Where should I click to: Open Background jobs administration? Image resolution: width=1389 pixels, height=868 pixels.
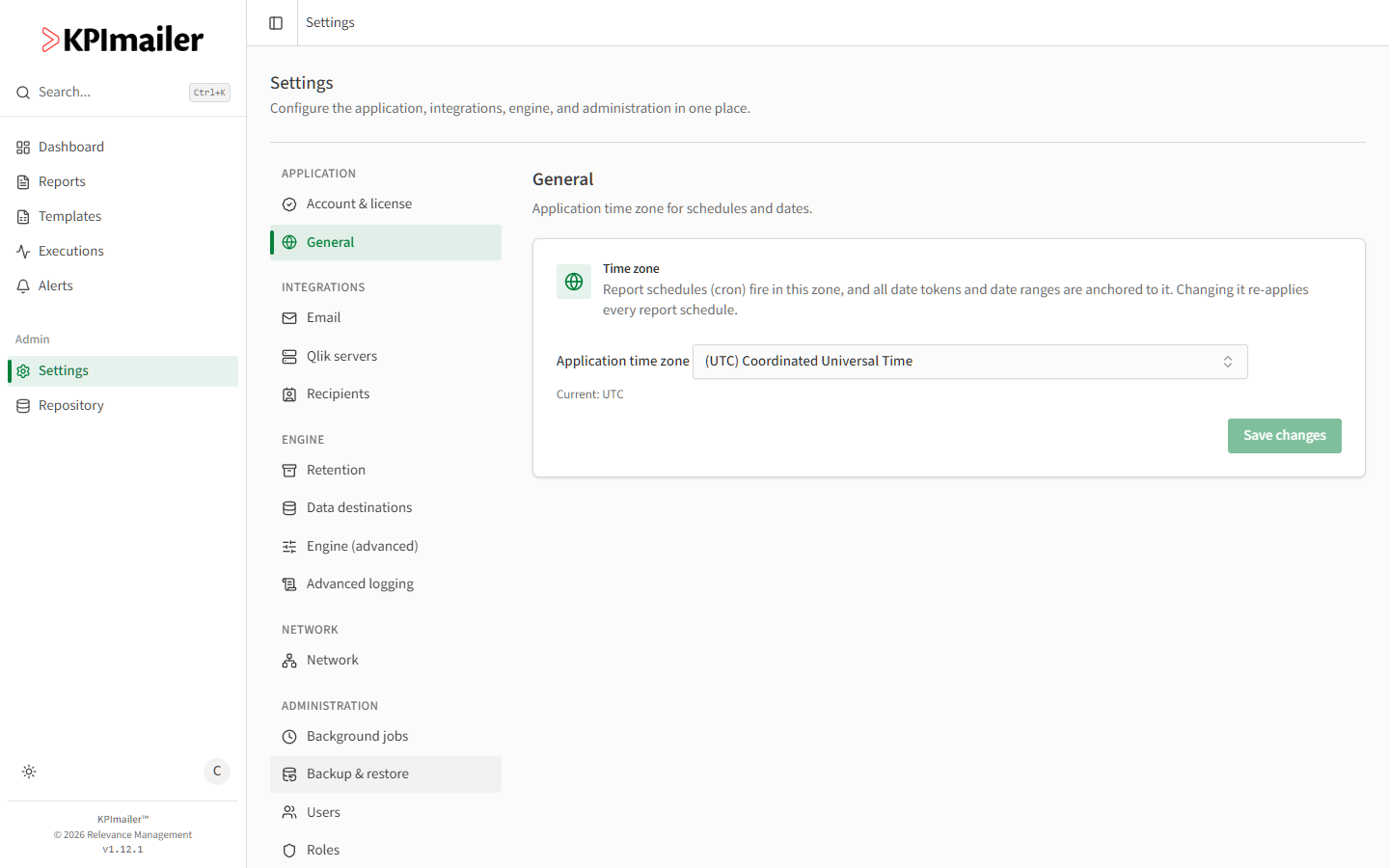point(386,737)
